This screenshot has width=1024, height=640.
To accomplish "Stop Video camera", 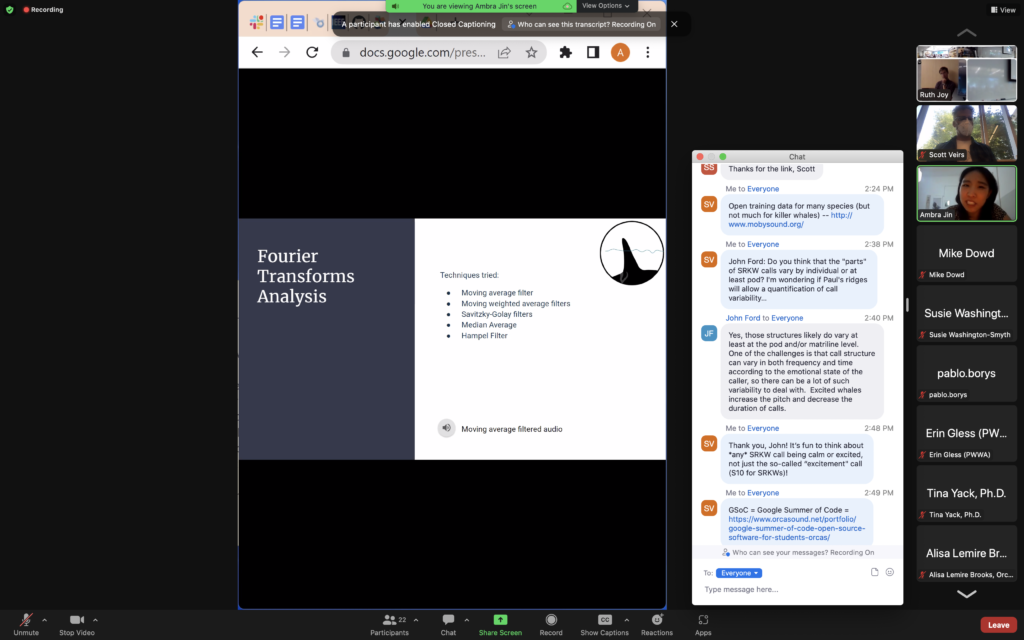I will pyautogui.click(x=76, y=624).
